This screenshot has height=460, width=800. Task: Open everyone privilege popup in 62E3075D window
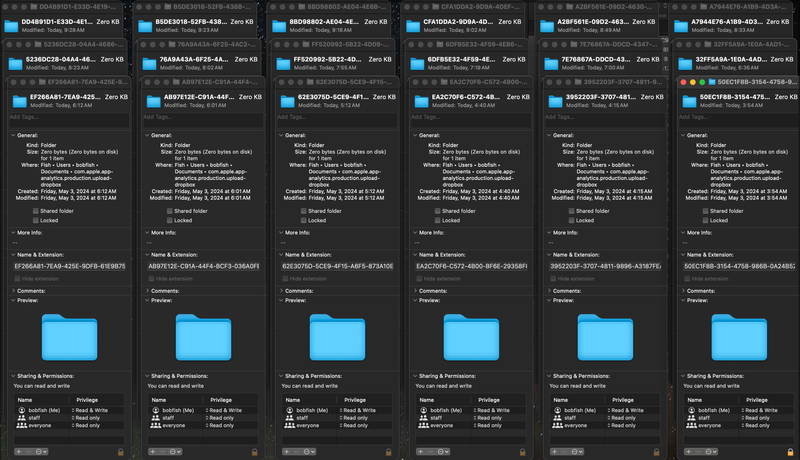pos(353,425)
